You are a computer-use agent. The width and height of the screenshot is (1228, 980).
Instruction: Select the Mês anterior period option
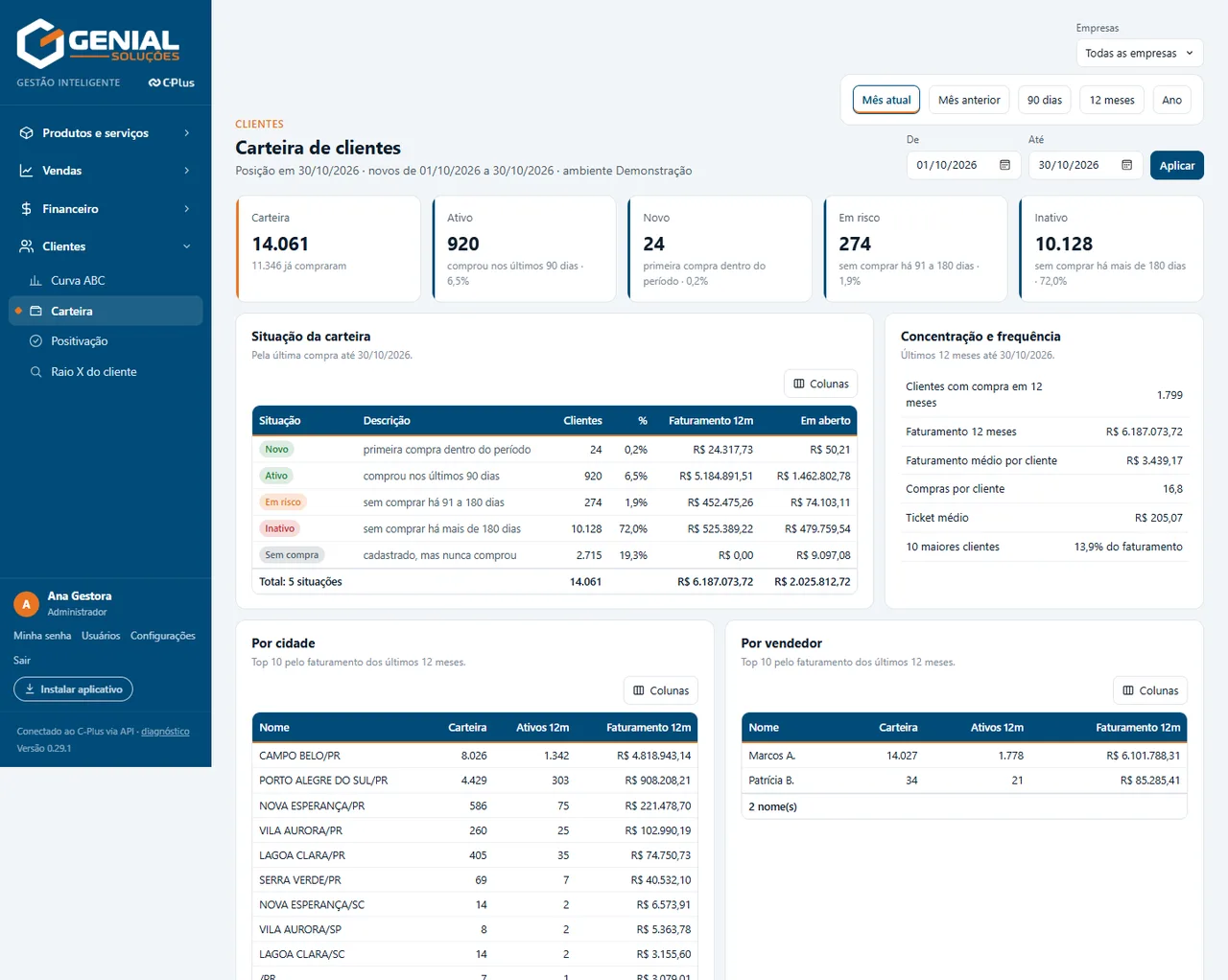click(969, 100)
